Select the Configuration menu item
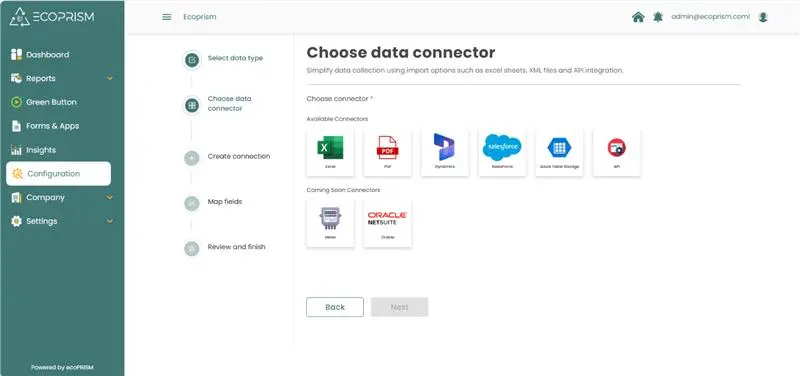Image resolution: width=800 pixels, height=376 pixels. 58,173
